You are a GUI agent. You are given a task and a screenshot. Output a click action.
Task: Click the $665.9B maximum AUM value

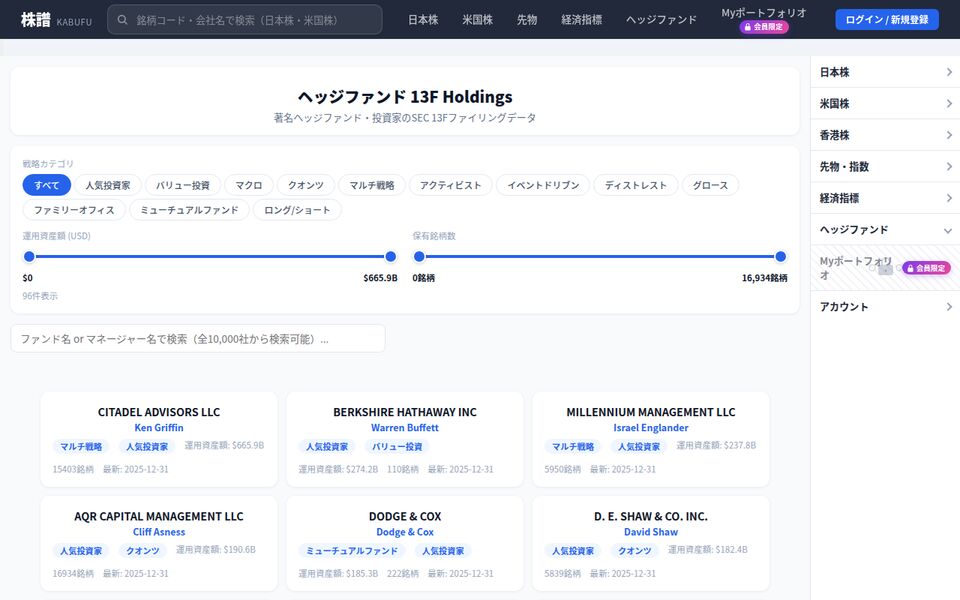tap(380, 278)
